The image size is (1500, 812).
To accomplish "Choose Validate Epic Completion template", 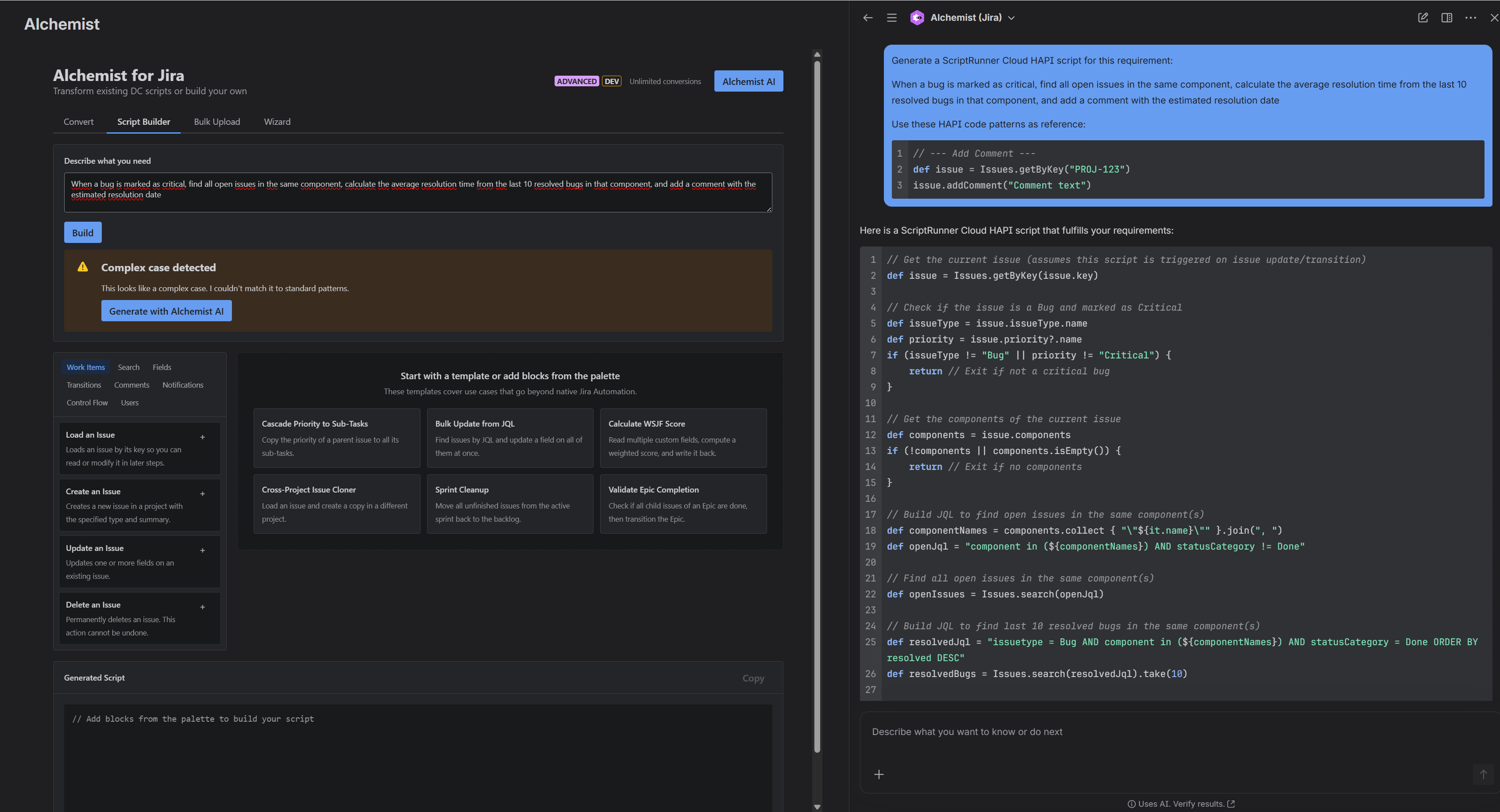I will (x=684, y=504).
